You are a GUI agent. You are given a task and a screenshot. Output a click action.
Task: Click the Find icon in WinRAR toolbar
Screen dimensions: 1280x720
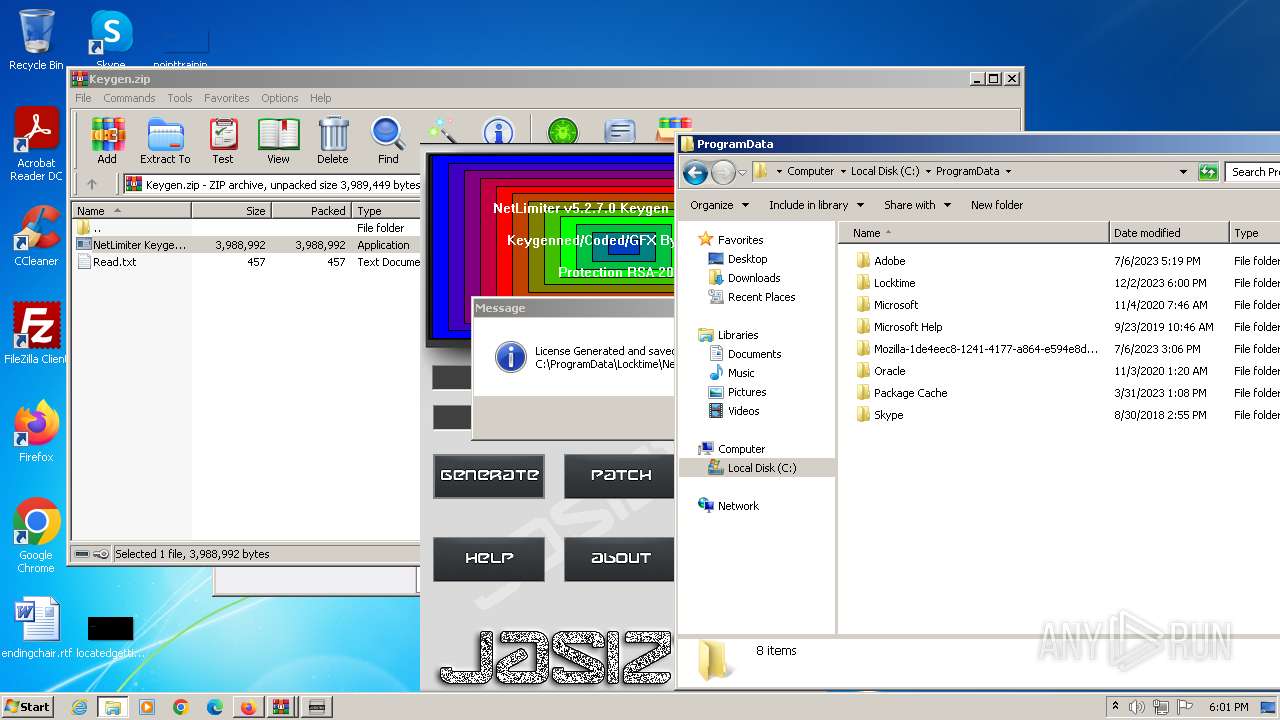pos(388,140)
